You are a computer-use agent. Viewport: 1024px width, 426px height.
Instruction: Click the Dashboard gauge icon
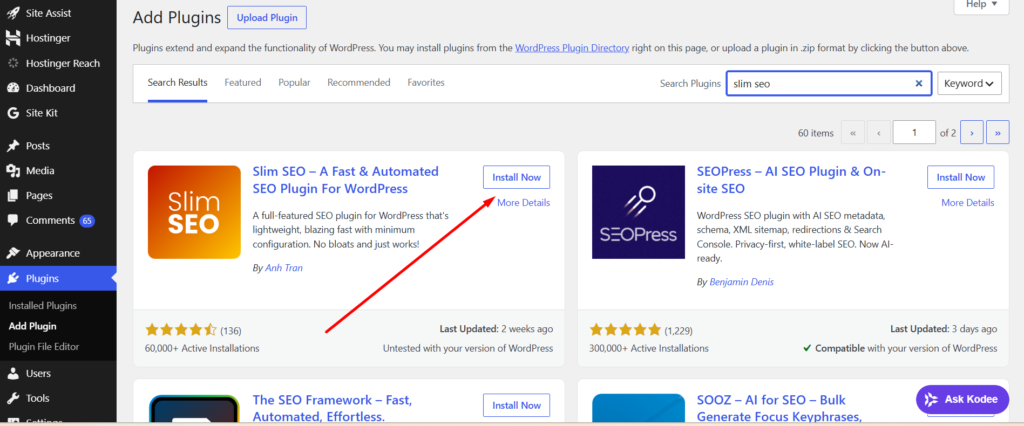(13, 88)
